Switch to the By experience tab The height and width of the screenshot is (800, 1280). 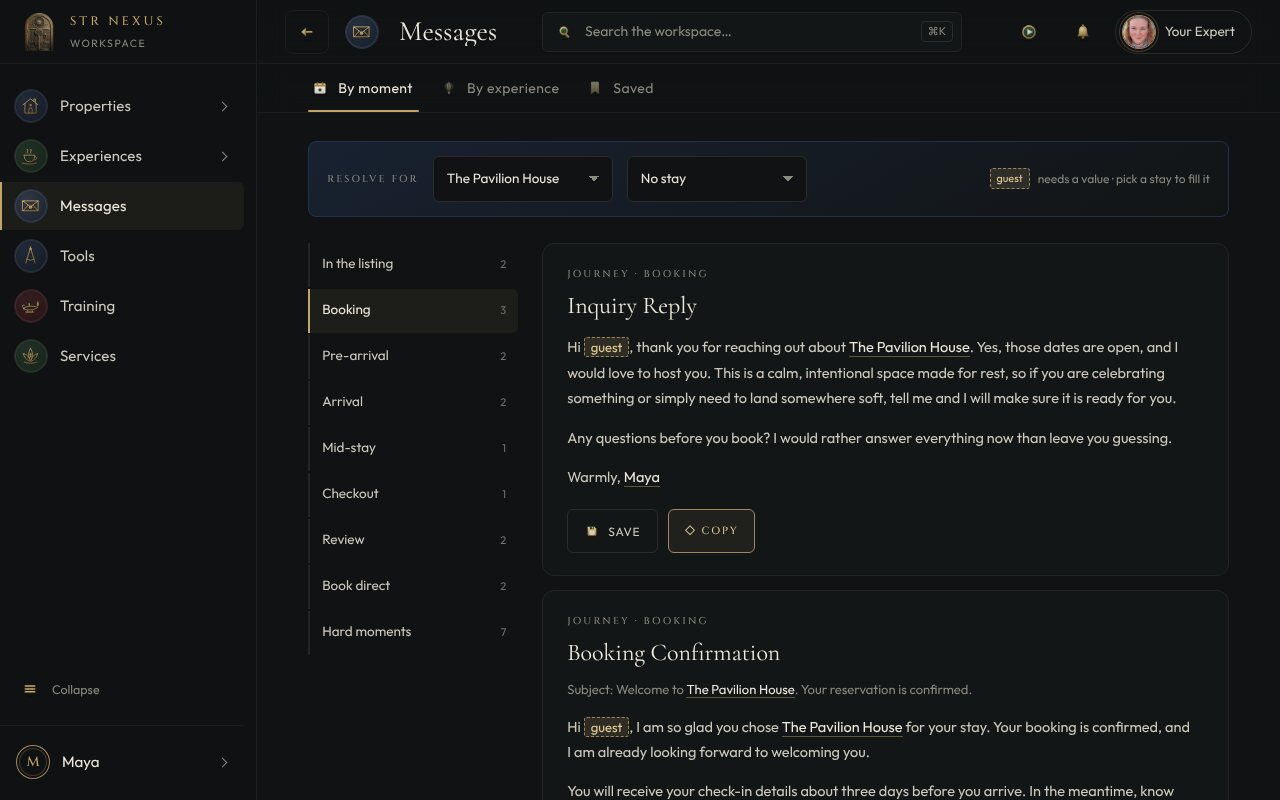502,88
